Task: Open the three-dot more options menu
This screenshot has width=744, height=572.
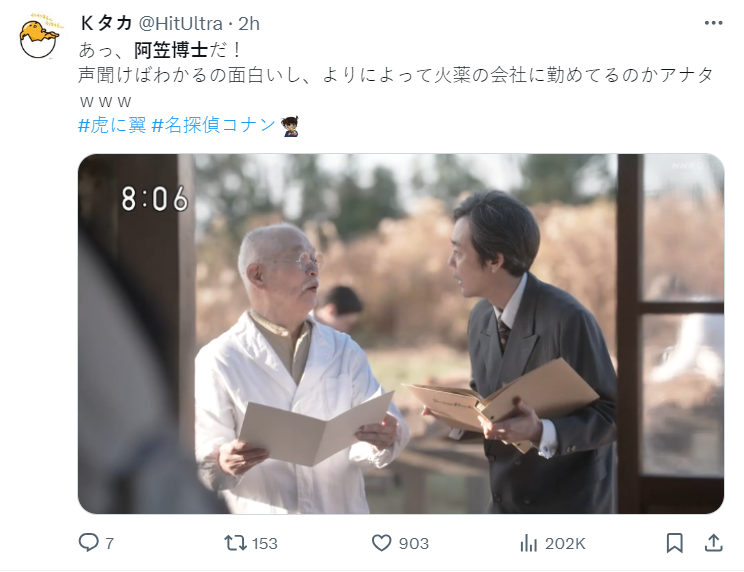Action: [x=713, y=23]
